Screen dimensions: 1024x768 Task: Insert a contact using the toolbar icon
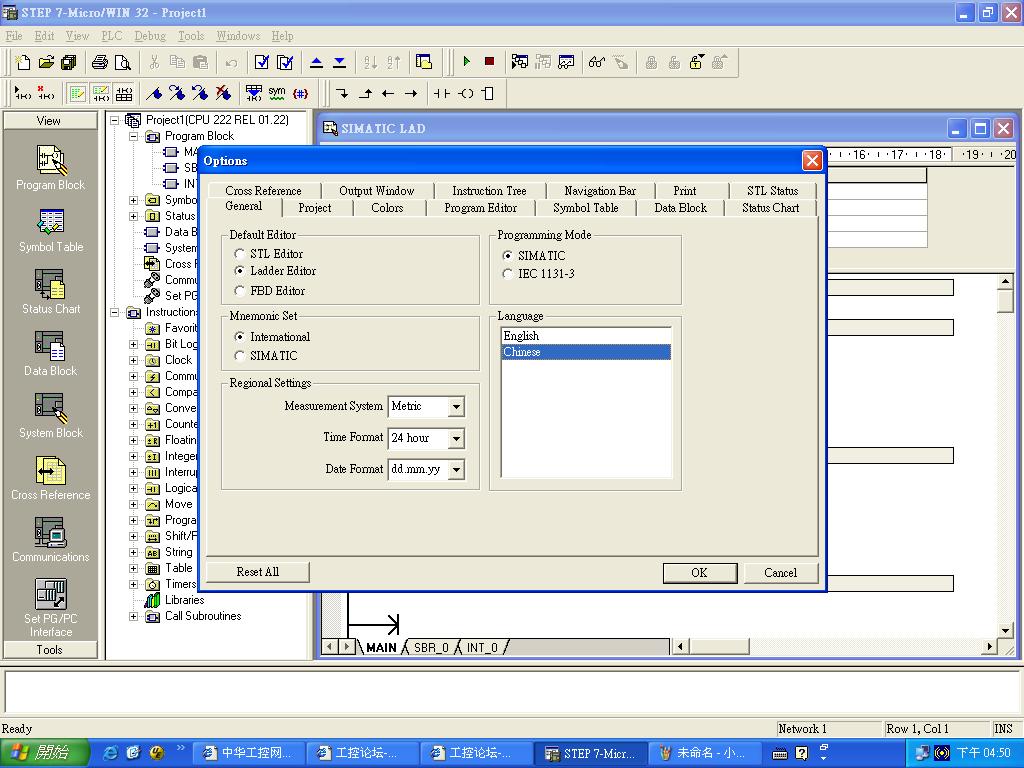(442, 93)
